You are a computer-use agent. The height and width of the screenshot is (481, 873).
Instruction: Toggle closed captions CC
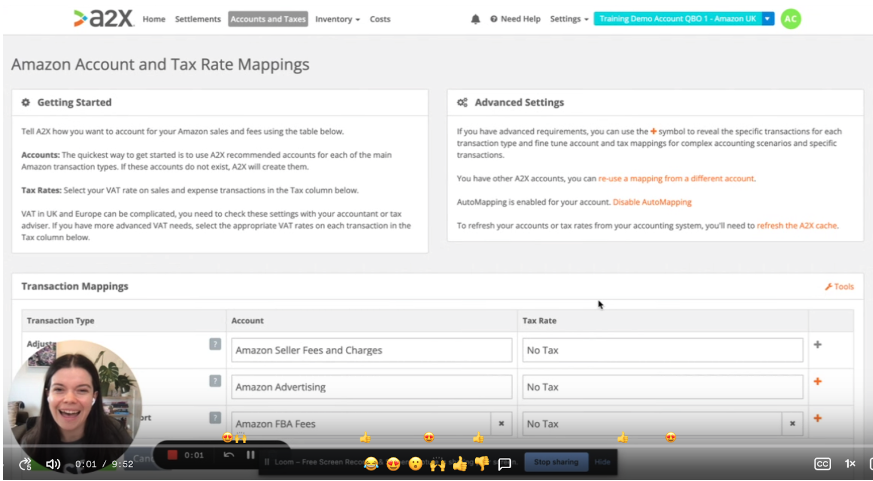tap(822, 464)
